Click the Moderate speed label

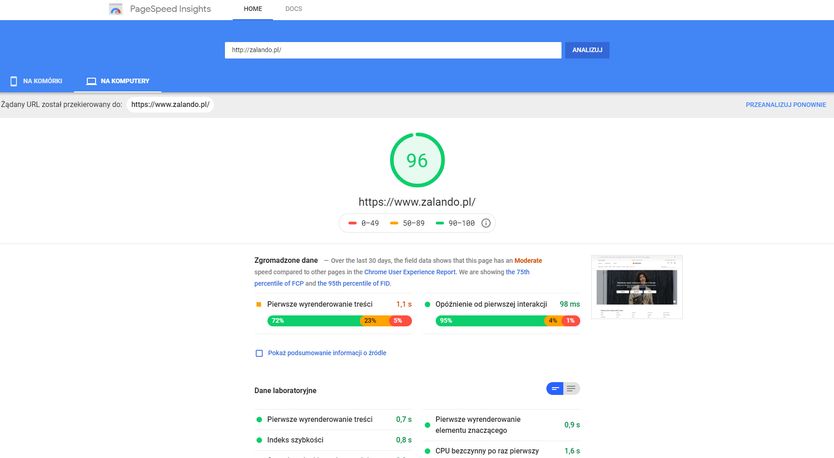click(528, 261)
